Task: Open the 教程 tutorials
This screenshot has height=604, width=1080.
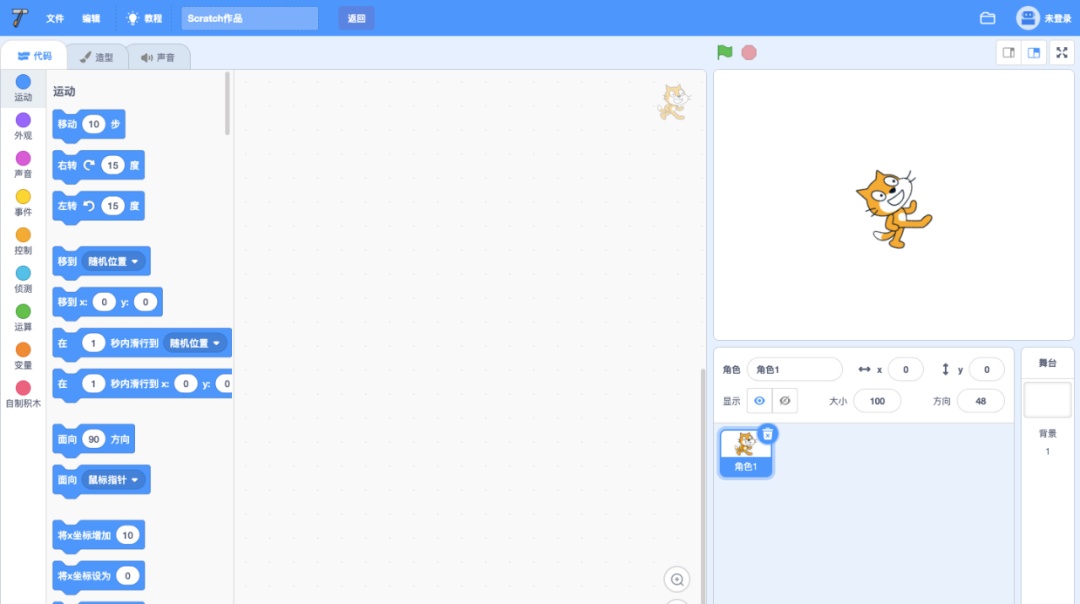Action: pyautogui.click(x=144, y=18)
